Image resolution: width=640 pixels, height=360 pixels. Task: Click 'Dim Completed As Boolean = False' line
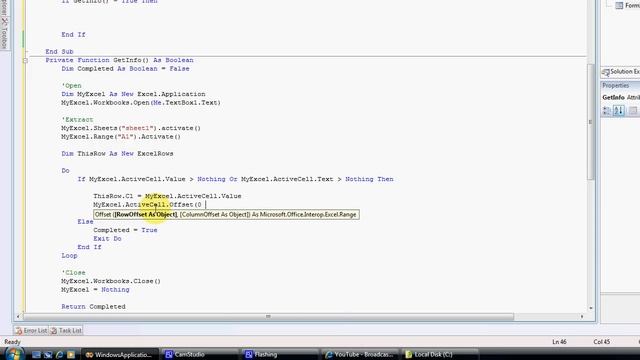[x=125, y=69]
